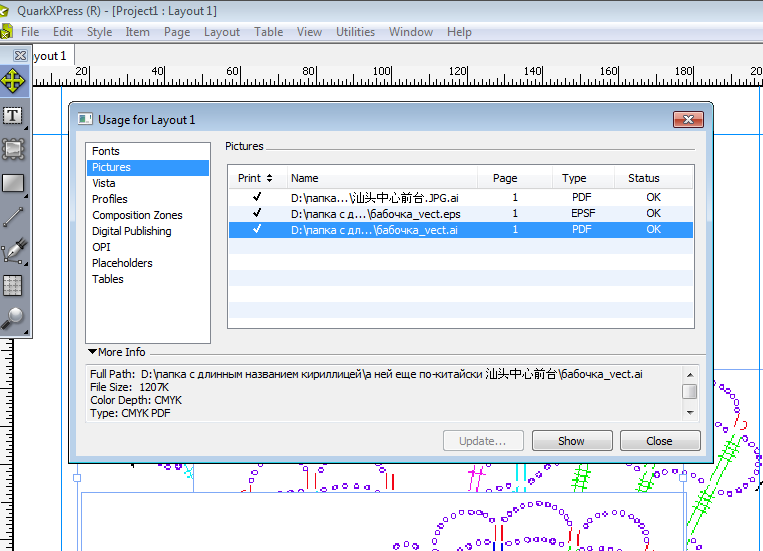Open the Page menu
The width and height of the screenshot is (763, 551).
177,32
